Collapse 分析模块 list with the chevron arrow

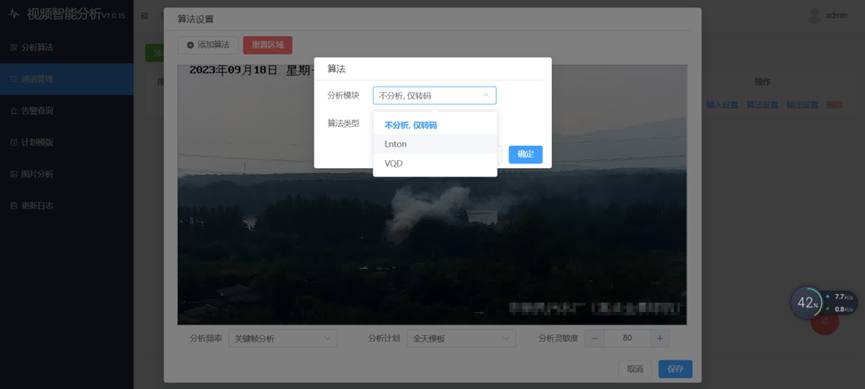485,95
